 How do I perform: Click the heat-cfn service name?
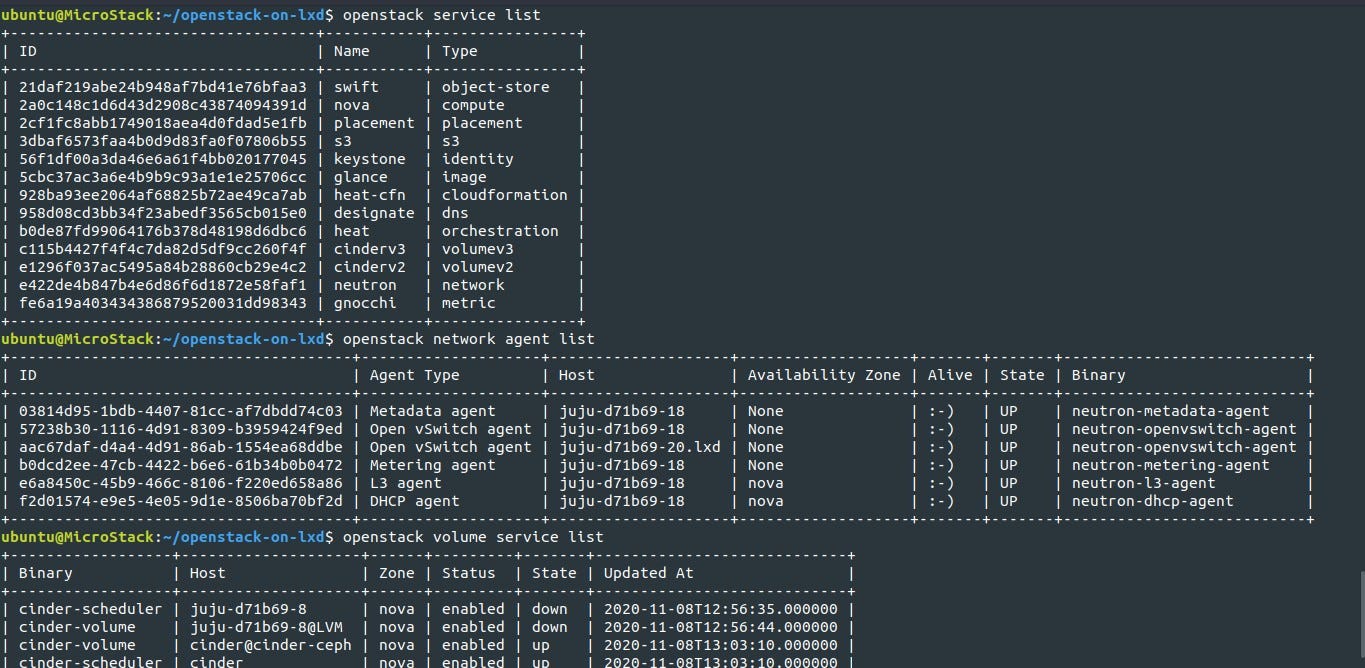pyautogui.click(x=370, y=195)
